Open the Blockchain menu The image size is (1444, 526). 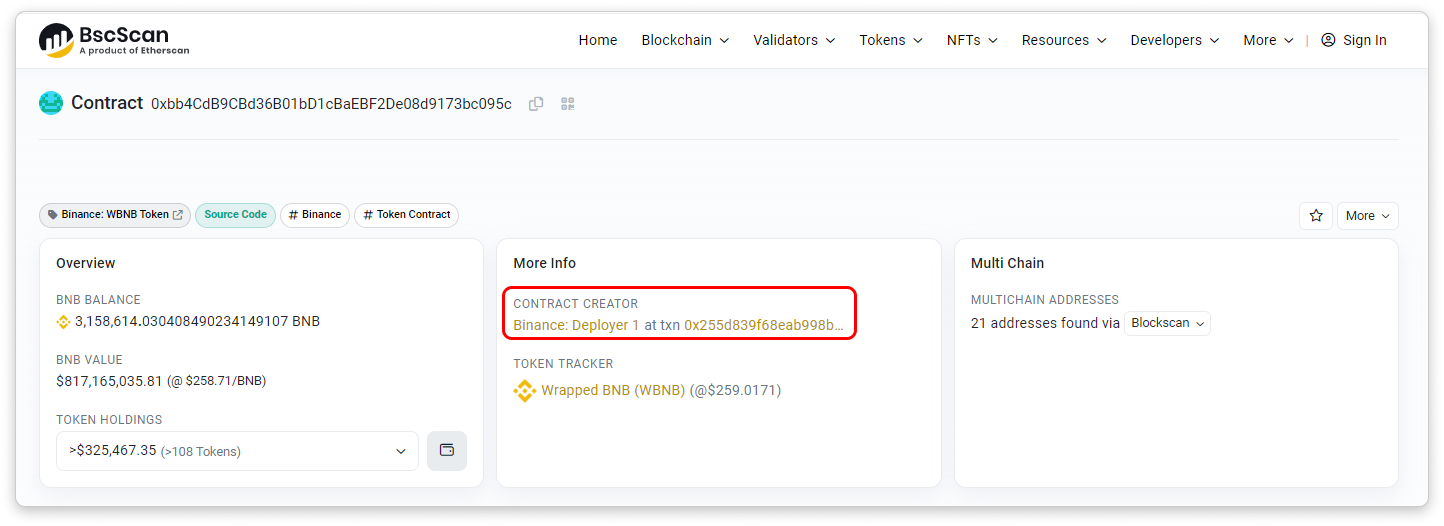[685, 40]
